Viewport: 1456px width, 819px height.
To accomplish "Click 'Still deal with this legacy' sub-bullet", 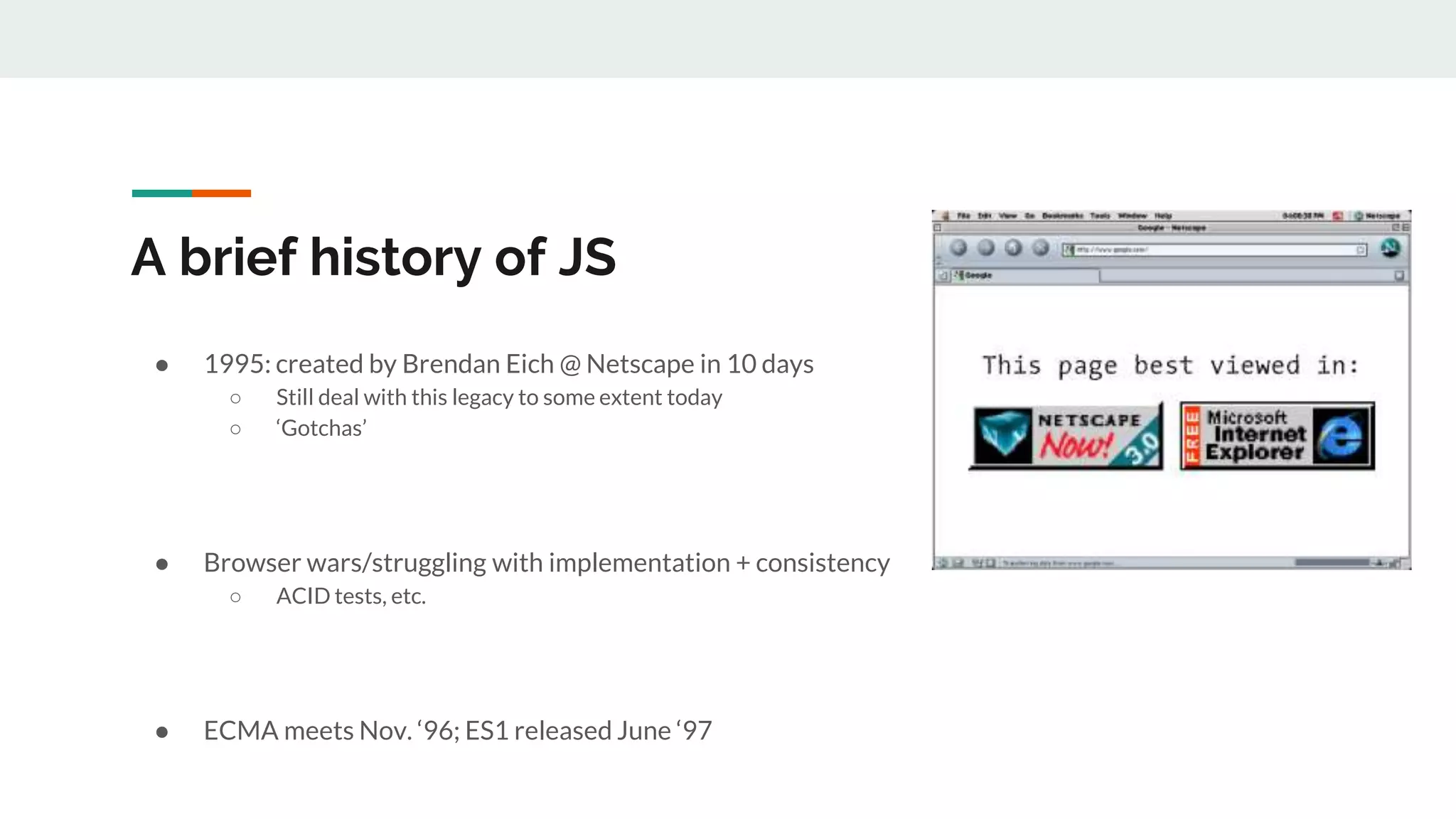I will point(499,397).
